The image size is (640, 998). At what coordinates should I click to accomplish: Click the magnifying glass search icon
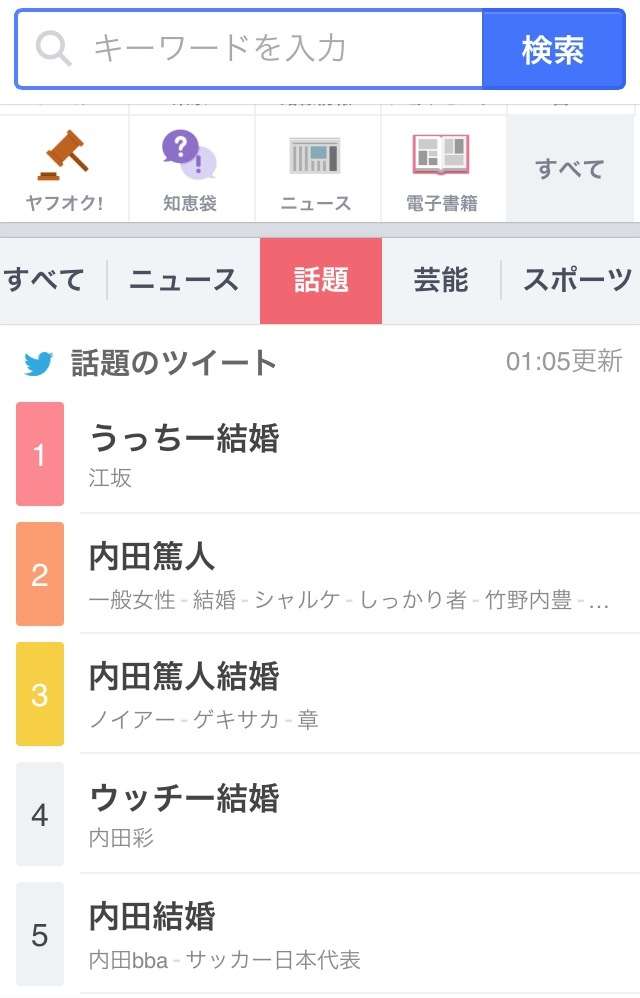(53, 48)
